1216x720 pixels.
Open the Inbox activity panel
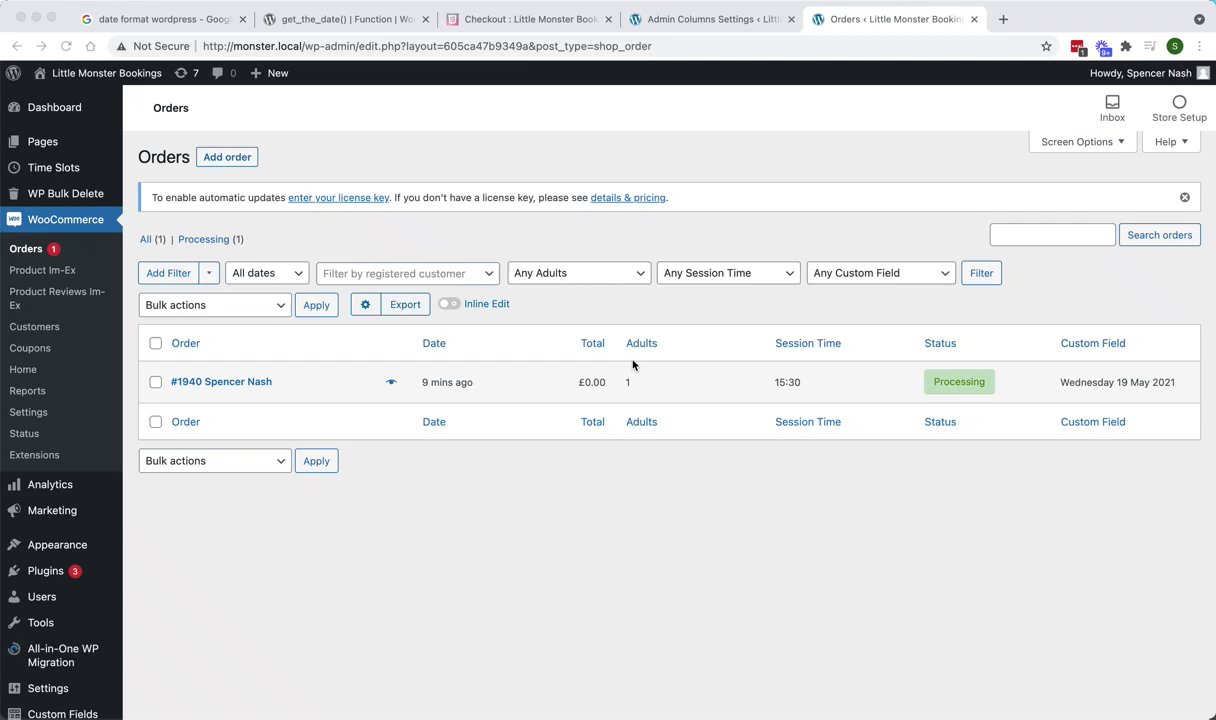[1112, 108]
